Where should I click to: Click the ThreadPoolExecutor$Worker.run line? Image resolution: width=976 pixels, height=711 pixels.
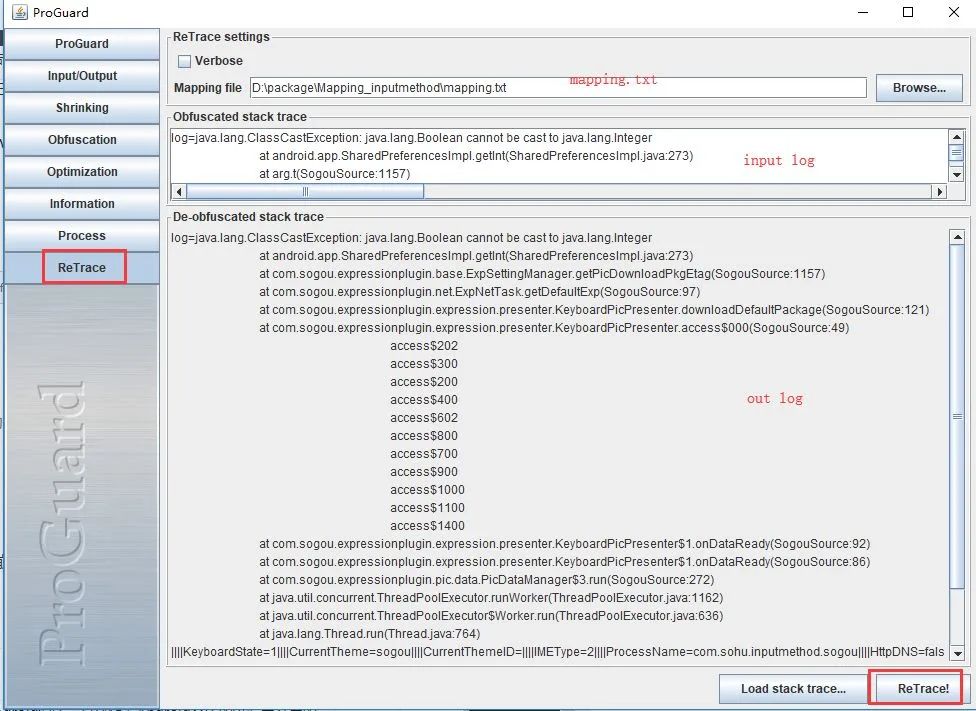(491, 617)
